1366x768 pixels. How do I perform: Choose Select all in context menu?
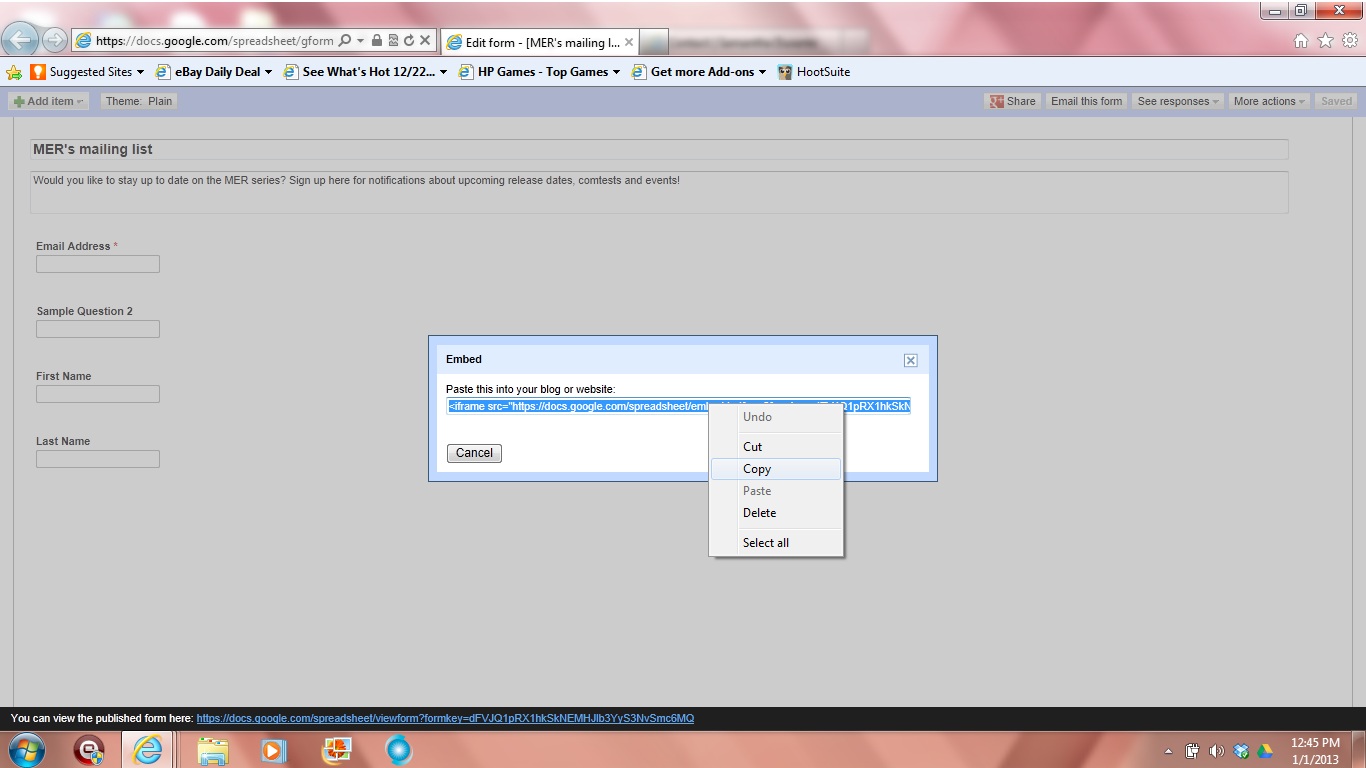(766, 543)
